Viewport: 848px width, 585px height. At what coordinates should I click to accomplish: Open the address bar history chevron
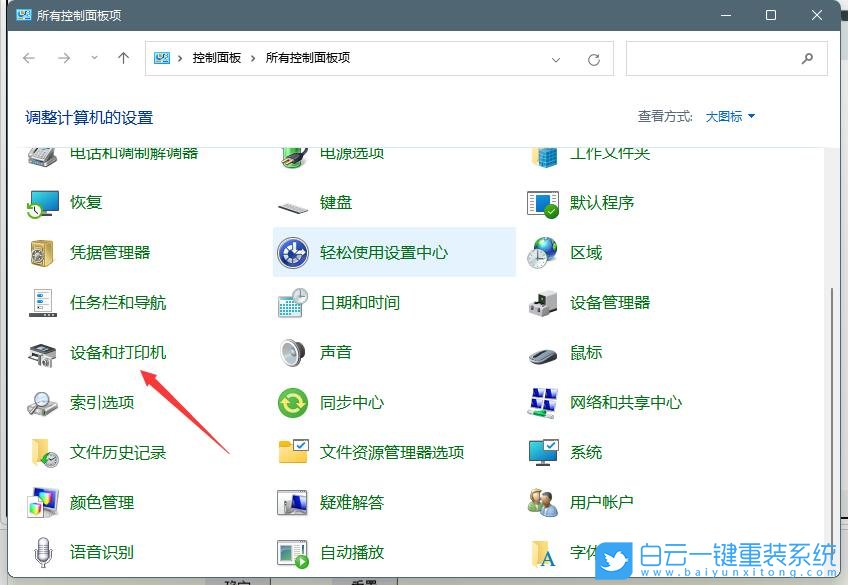pos(556,59)
